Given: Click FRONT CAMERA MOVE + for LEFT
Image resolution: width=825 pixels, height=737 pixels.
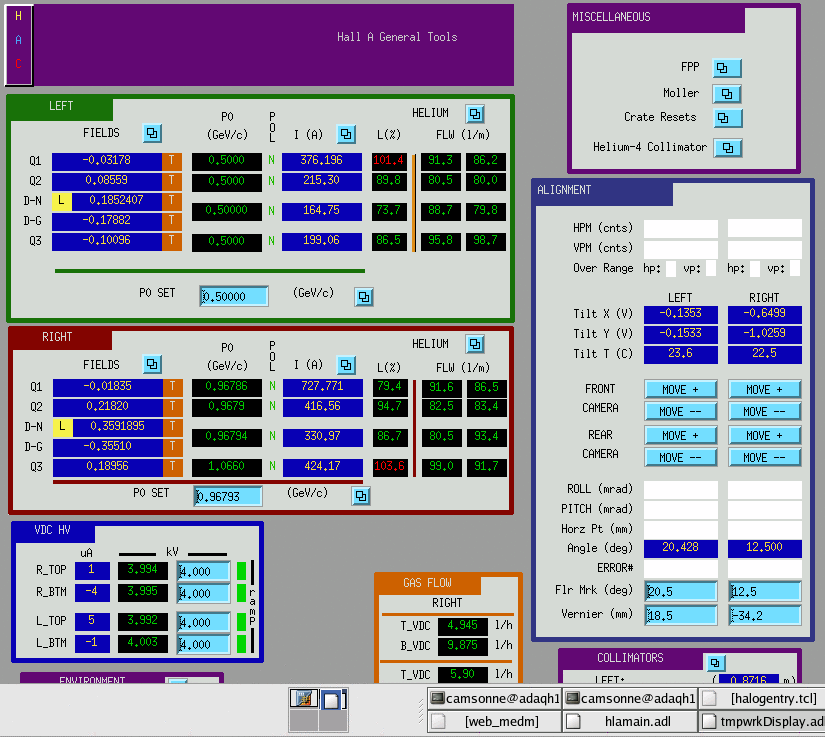Looking at the screenshot, I should 680,390.
